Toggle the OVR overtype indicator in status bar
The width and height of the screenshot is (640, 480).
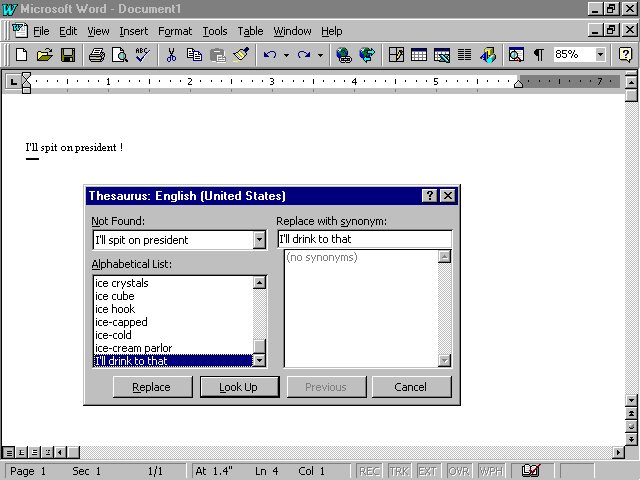click(x=459, y=471)
